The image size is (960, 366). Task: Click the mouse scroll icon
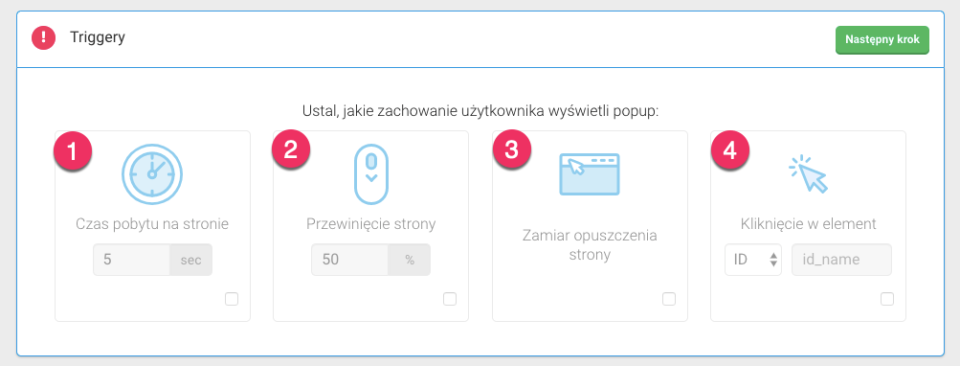tap(371, 174)
